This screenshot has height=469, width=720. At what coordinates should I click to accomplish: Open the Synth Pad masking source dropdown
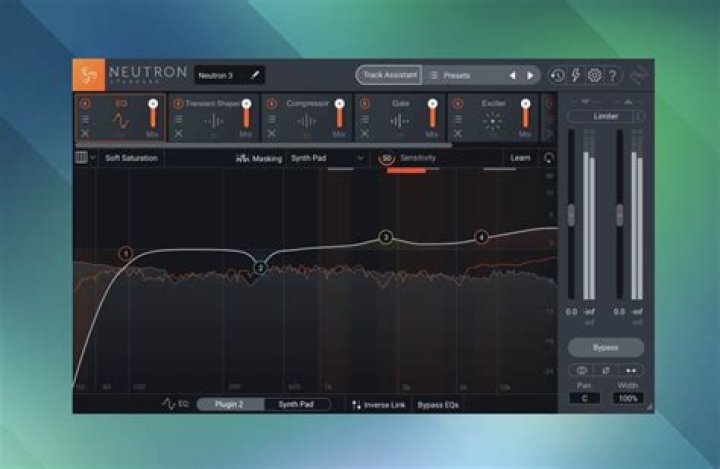click(327, 158)
